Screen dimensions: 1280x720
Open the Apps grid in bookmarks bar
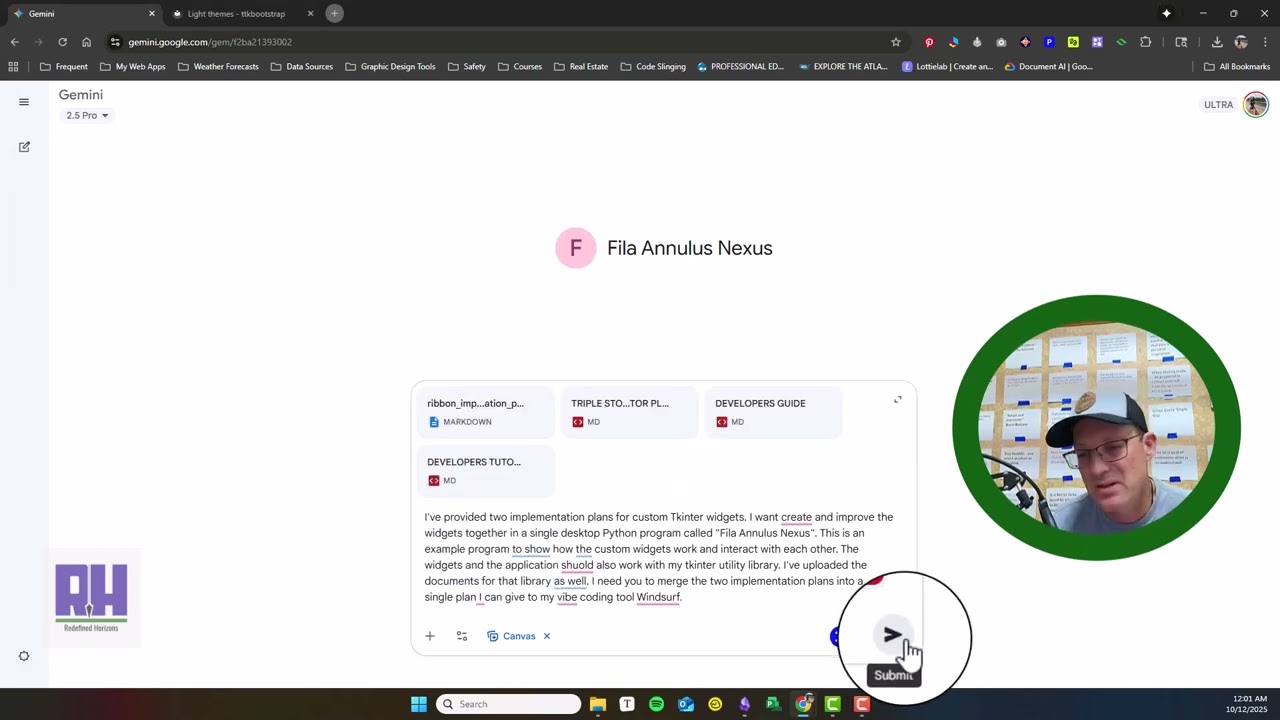pos(13,67)
